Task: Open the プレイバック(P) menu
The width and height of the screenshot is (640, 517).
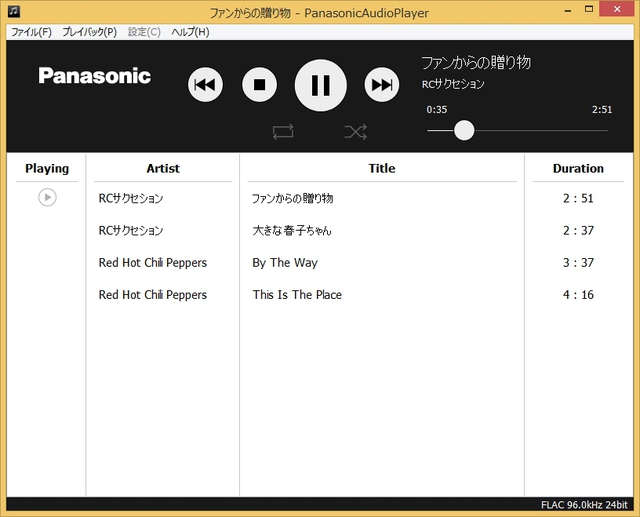Action: pyautogui.click(x=89, y=32)
